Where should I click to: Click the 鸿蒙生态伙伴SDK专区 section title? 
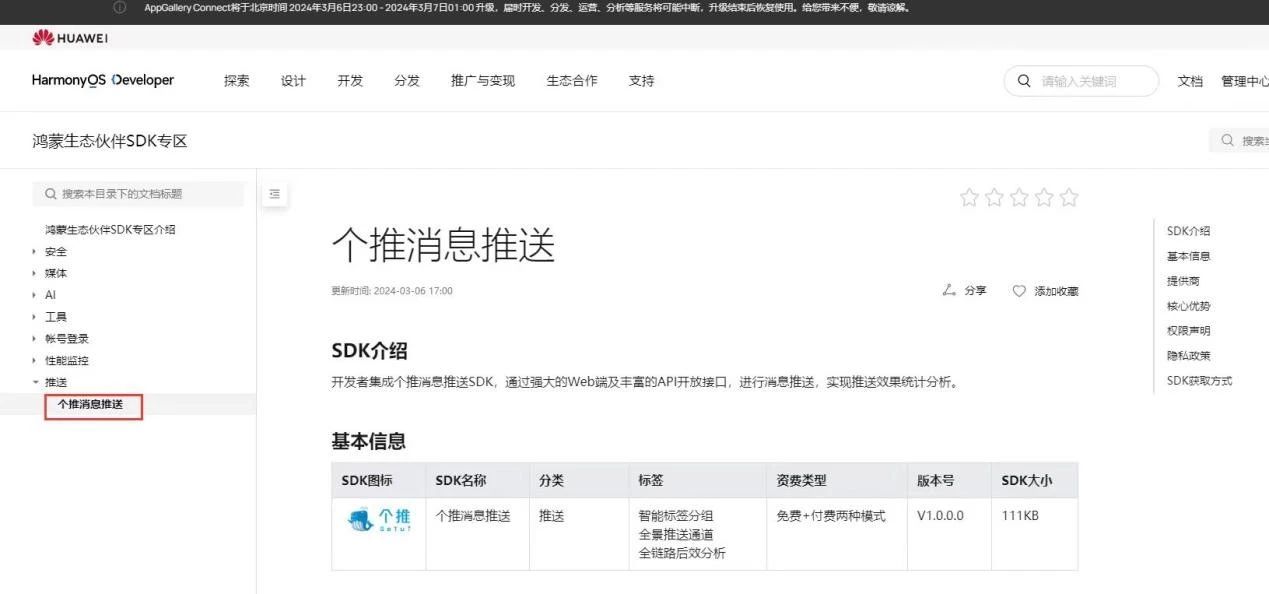click(x=110, y=141)
